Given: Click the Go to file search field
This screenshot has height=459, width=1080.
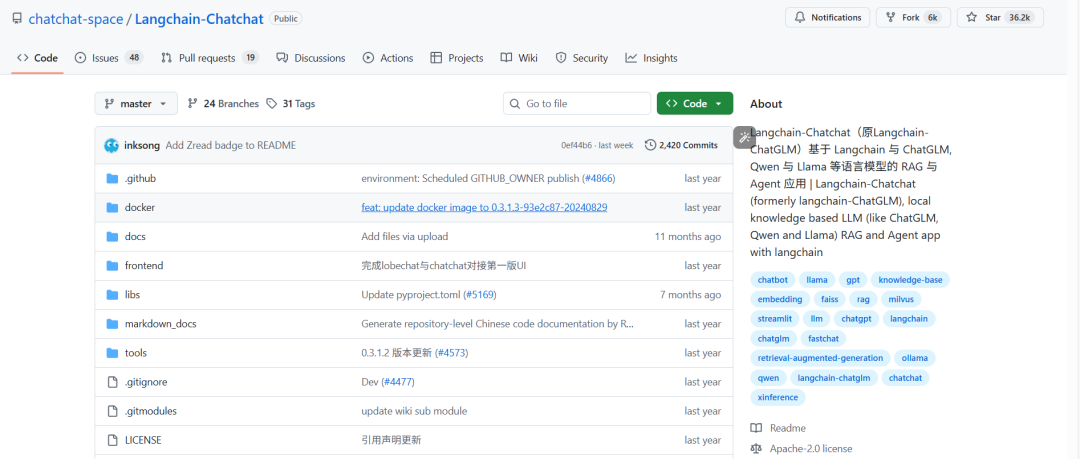Looking at the screenshot, I should coord(577,103).
